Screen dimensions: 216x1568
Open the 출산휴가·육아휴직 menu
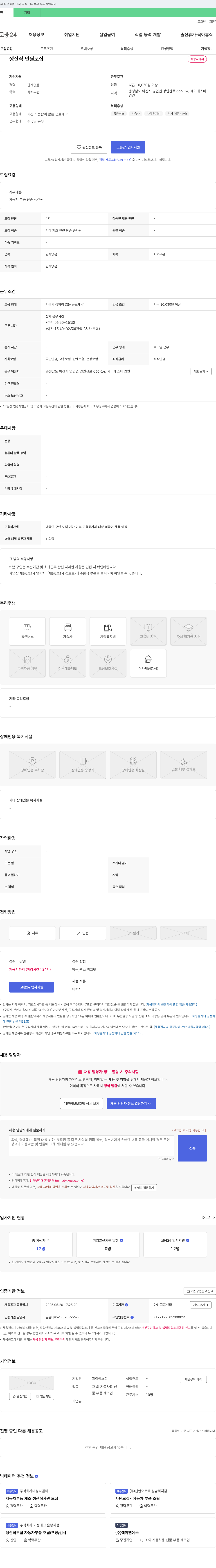(196, 35)
